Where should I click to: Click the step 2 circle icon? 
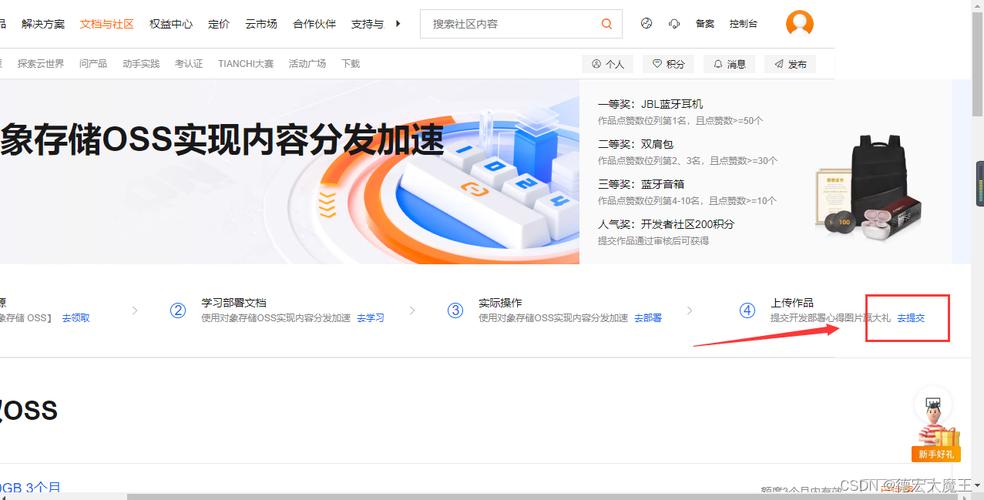click(178, 311)
